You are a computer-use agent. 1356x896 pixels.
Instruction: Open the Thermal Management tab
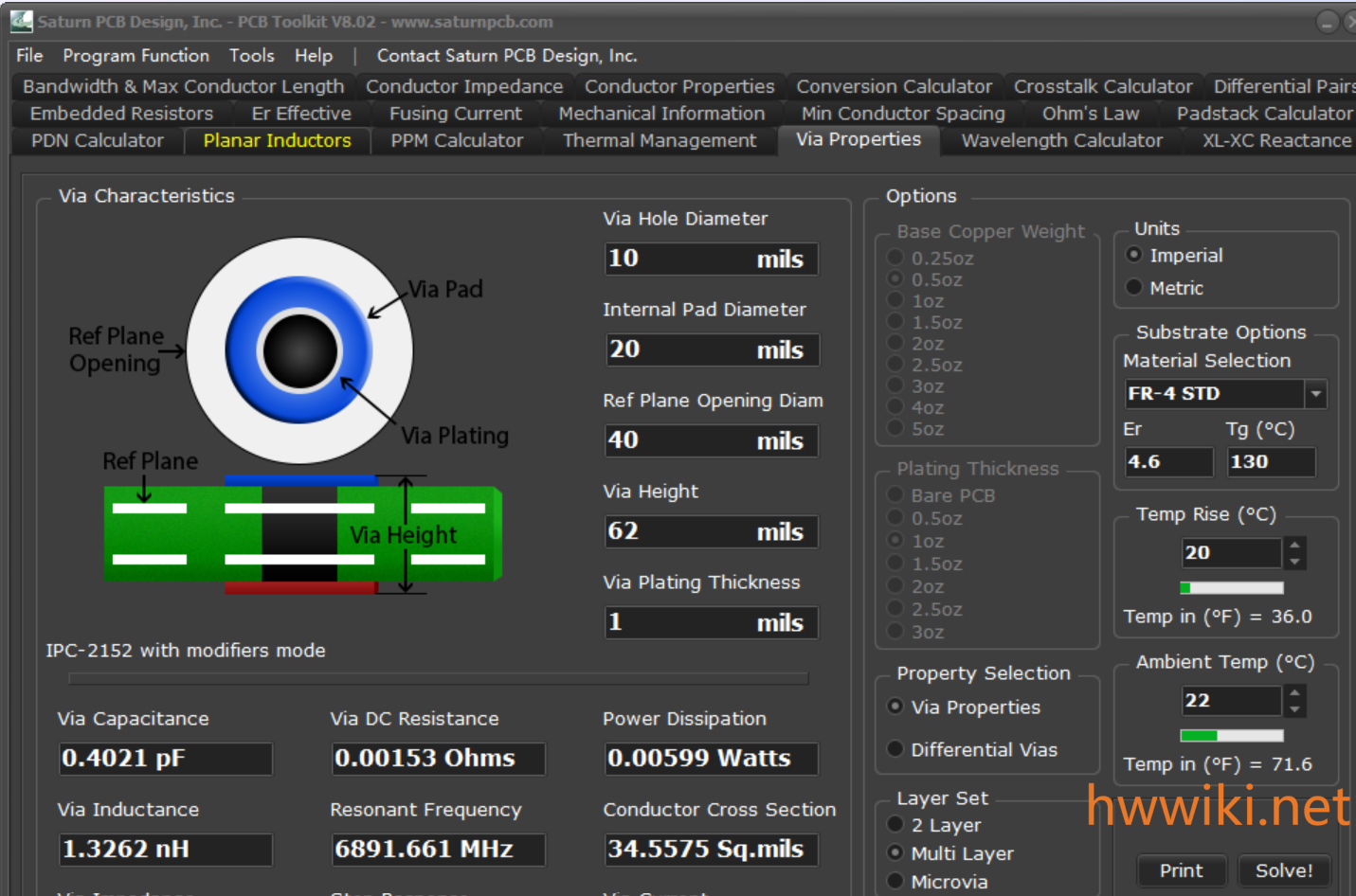[x=660, y=140]
